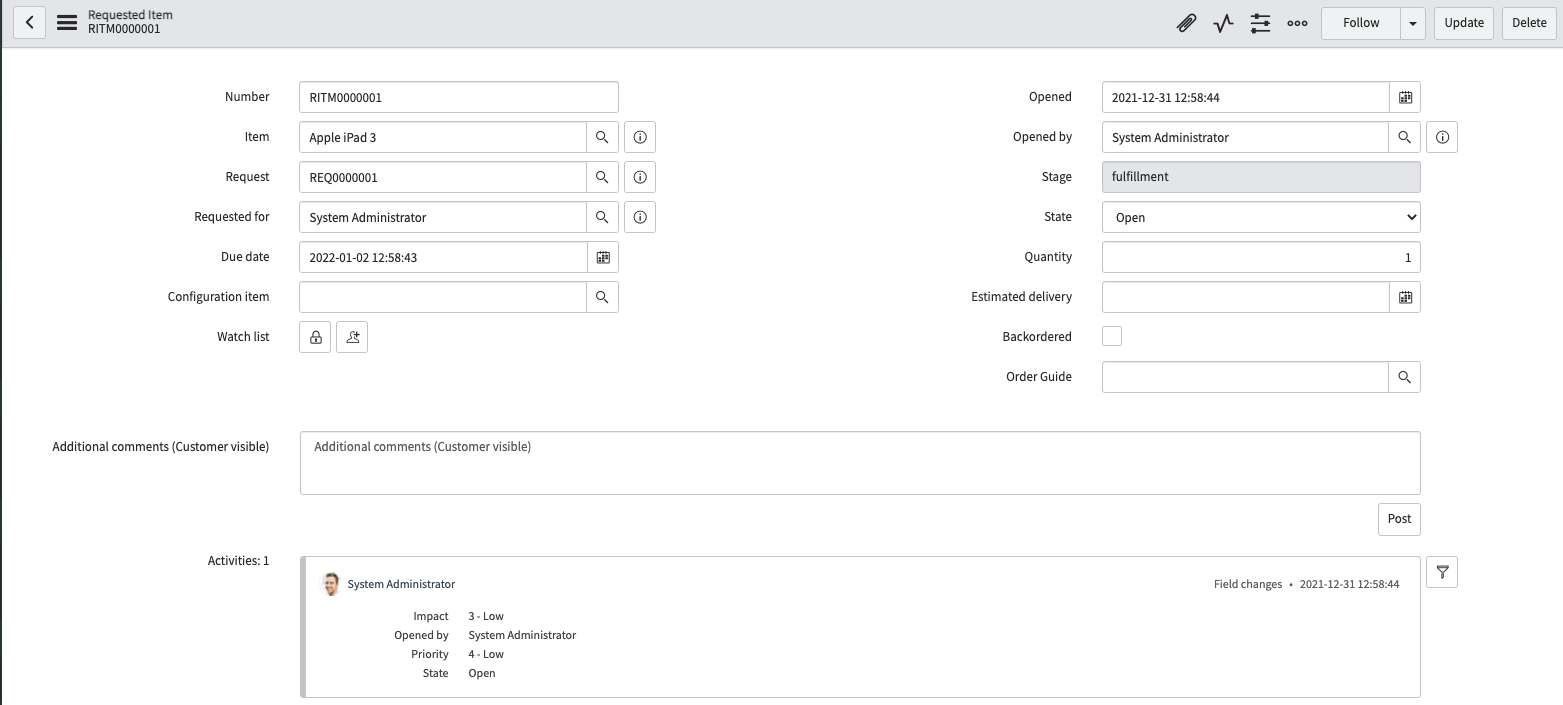Screen dimensions: 1563x705
Task: Open the Estimated delivery calendar picker
Action: click(x=1405, y=297)
